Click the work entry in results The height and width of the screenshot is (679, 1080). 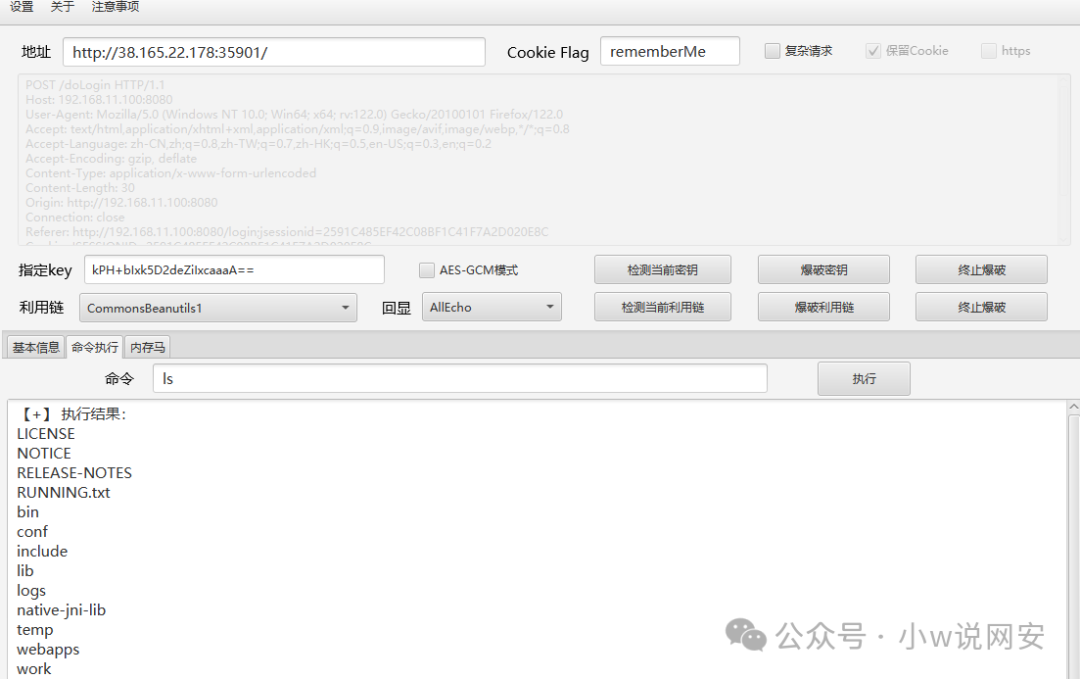[x=34, y=669]
